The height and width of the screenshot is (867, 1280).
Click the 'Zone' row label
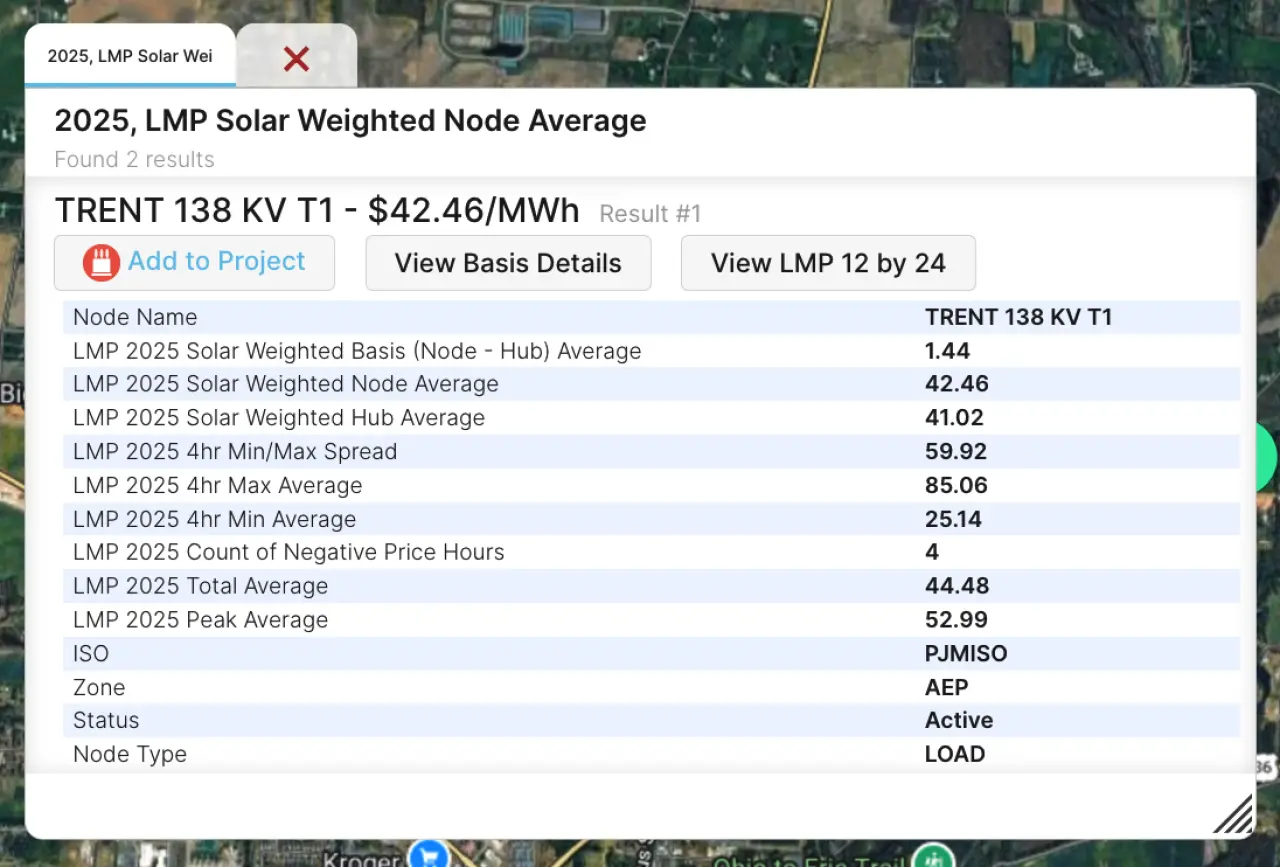click(99, 688)
